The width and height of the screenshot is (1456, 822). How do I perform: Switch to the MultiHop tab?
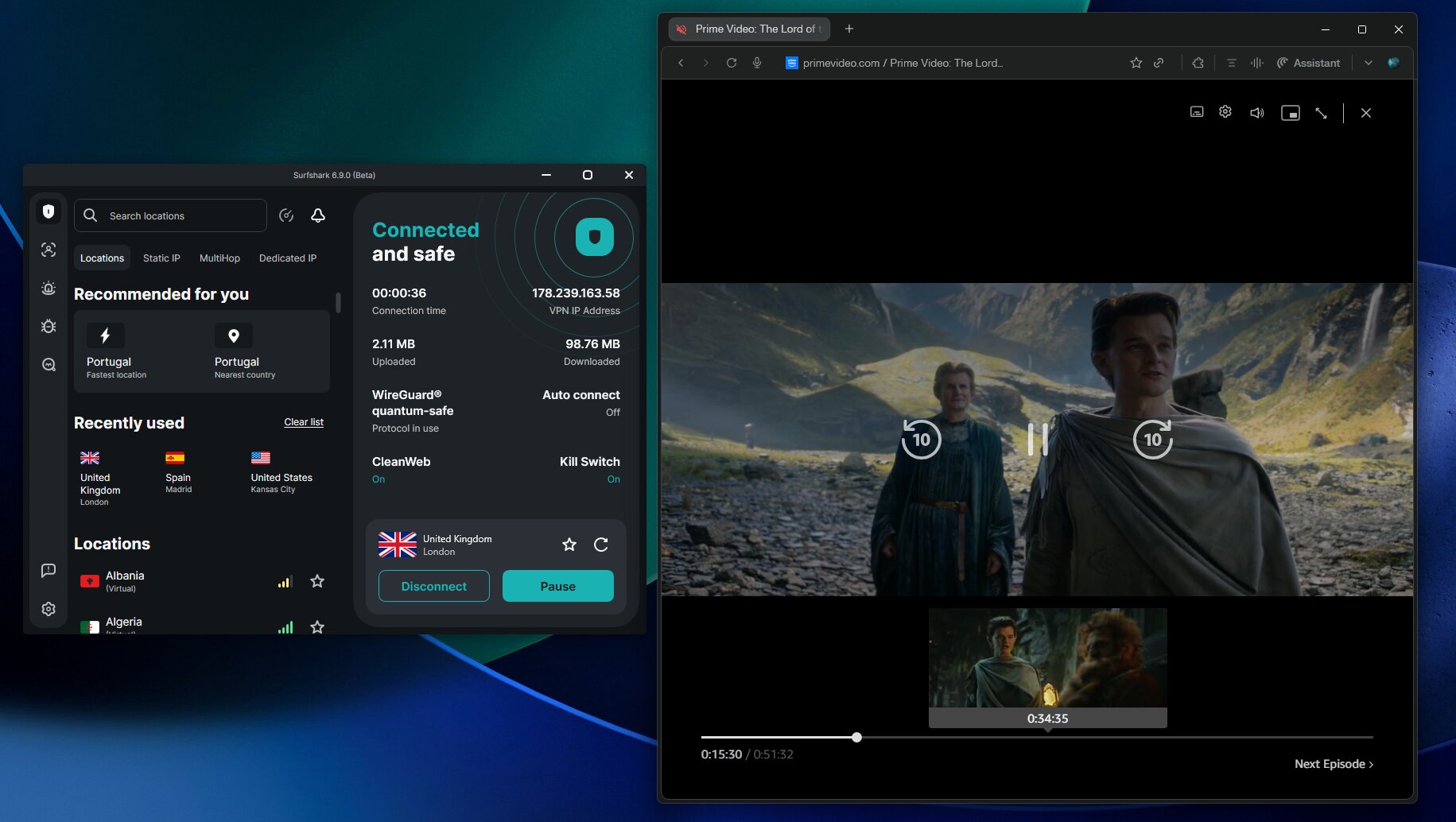coord(219,258)
